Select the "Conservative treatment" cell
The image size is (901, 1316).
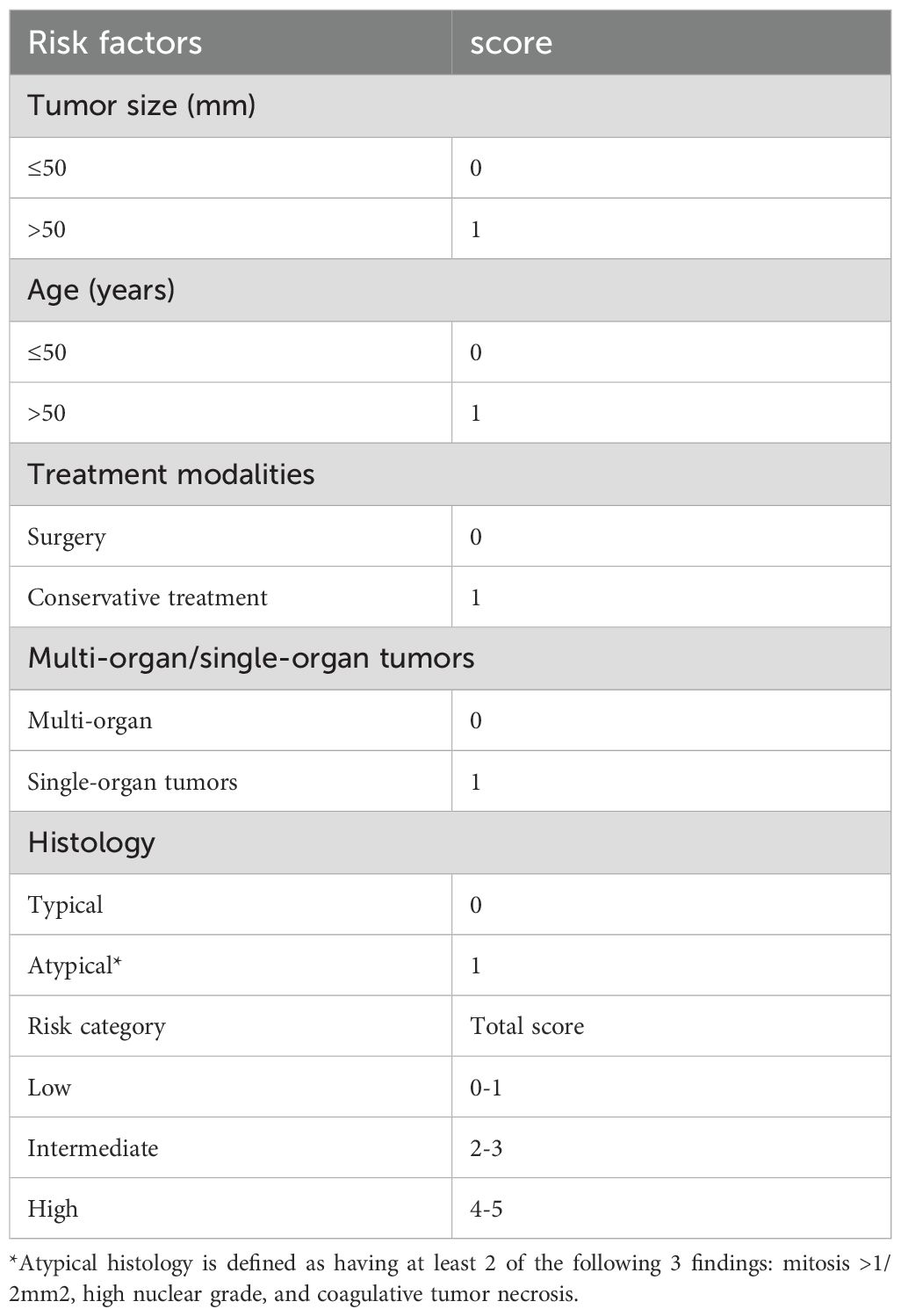point(148,597)
